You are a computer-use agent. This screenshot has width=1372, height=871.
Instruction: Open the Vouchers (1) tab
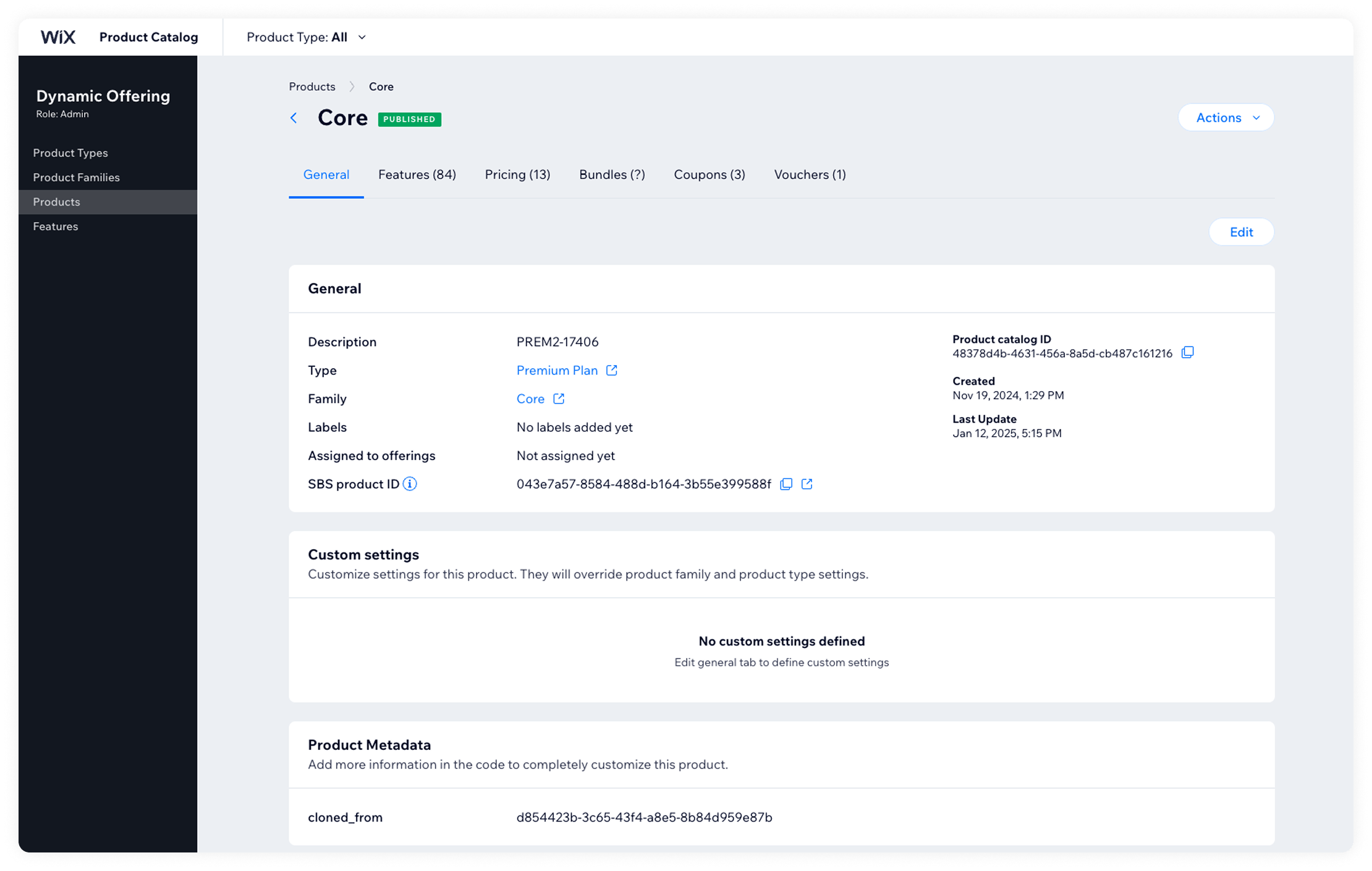click(x=810, y=175)
